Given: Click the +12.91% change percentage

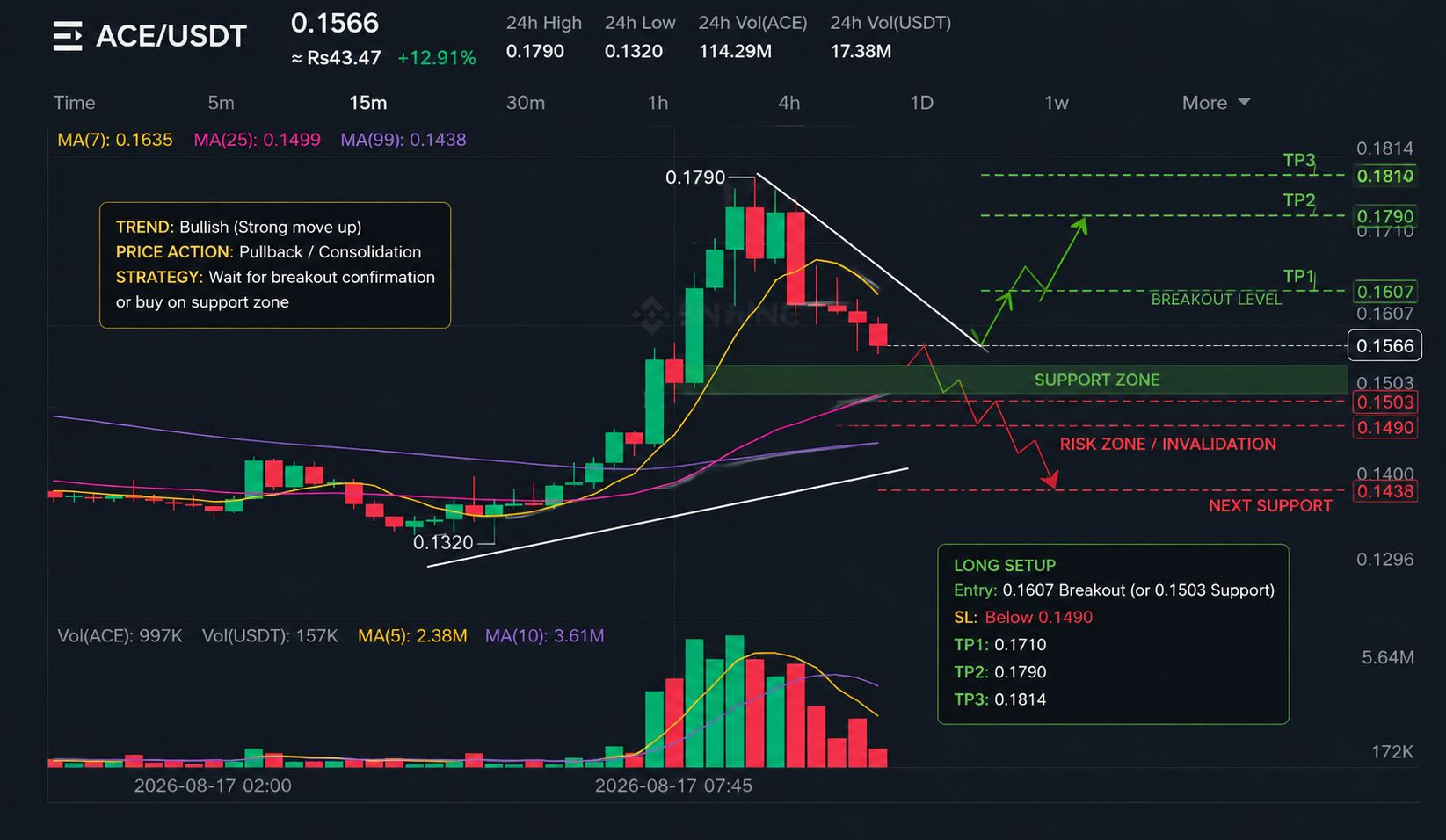Looking at the screenshot, I should (437, 58).
